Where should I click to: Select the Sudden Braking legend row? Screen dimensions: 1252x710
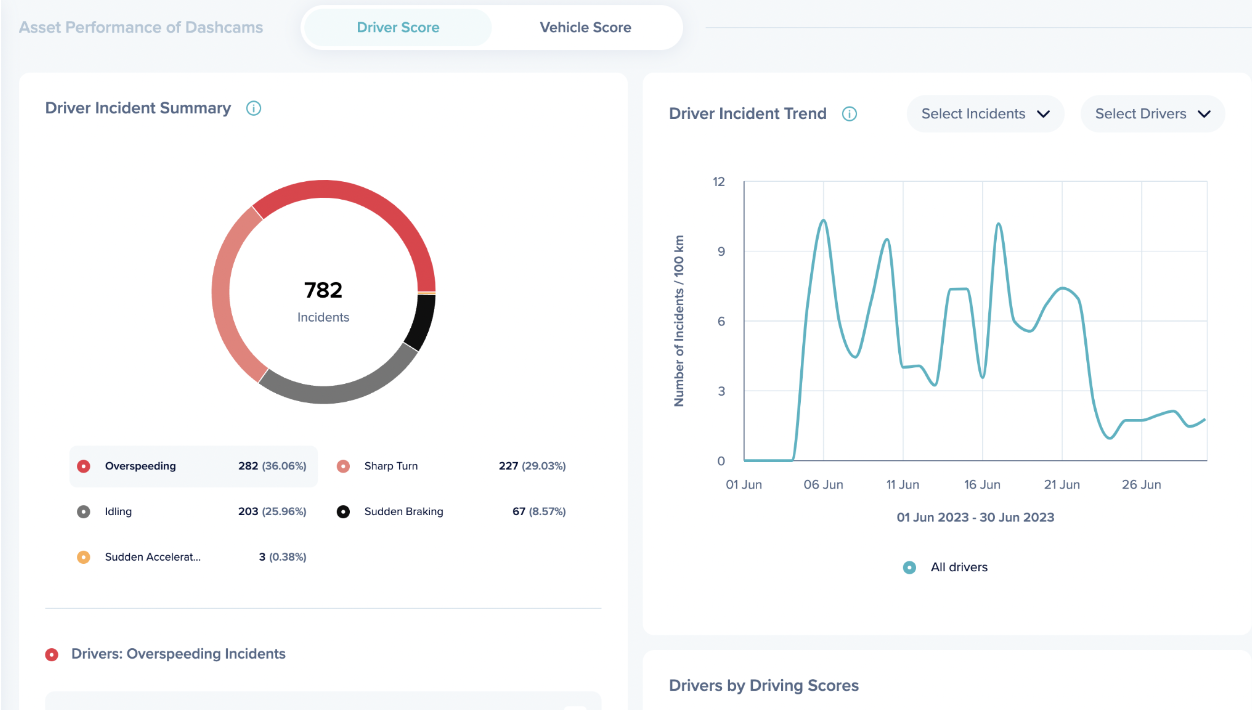452,511
